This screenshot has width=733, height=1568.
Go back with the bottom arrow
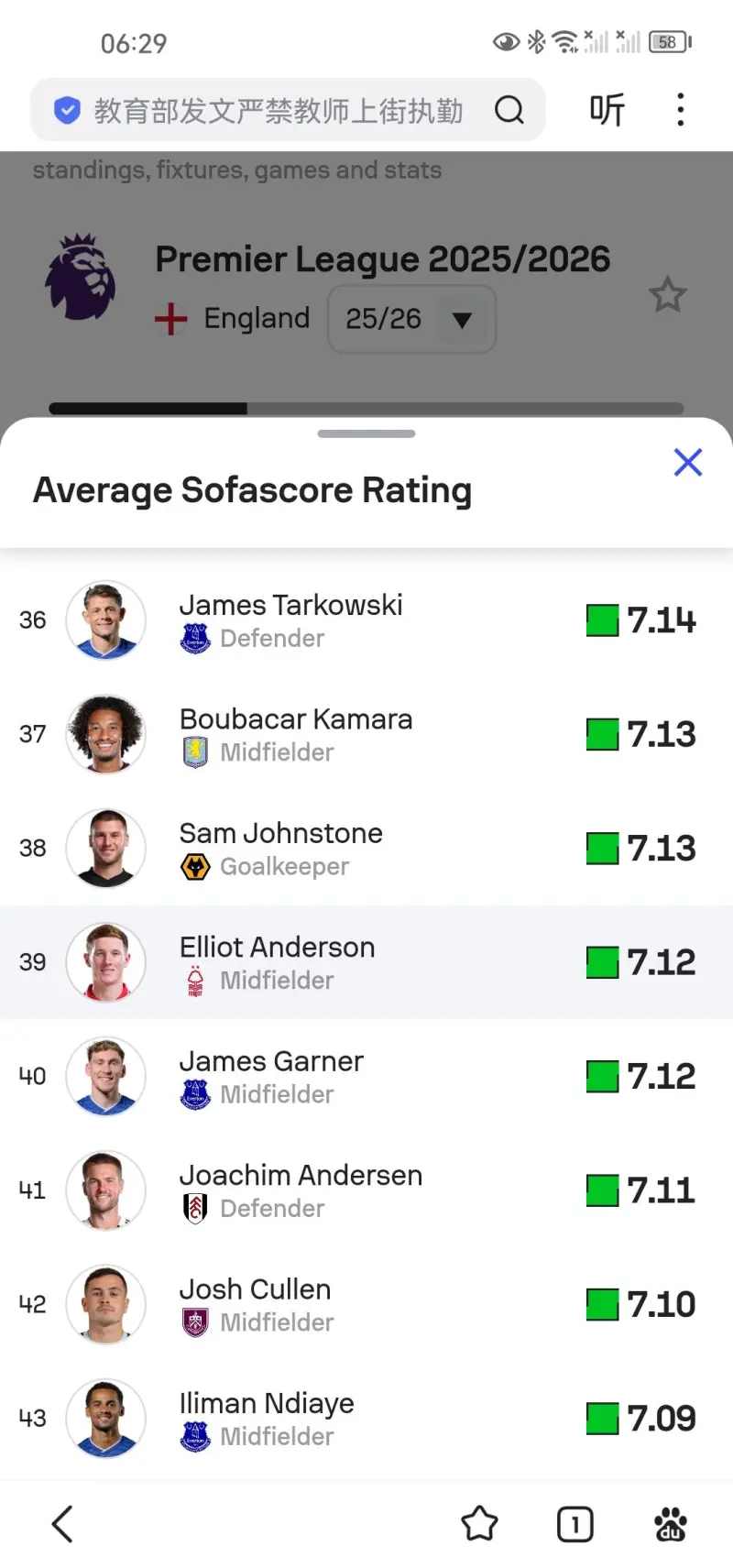(62, 1524)
